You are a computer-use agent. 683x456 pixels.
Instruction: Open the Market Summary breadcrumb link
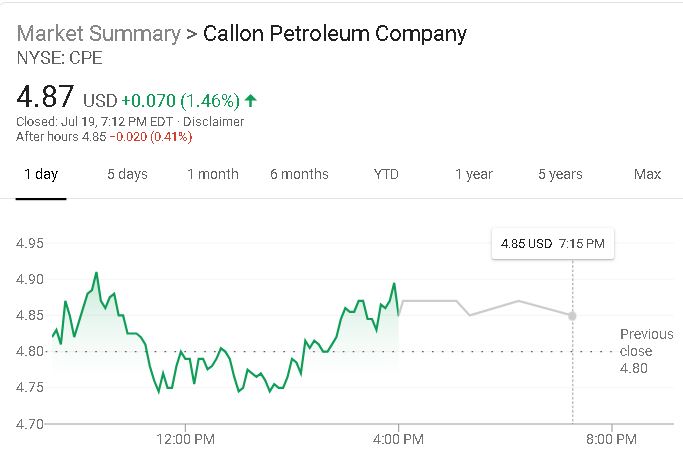pos(96,34)
